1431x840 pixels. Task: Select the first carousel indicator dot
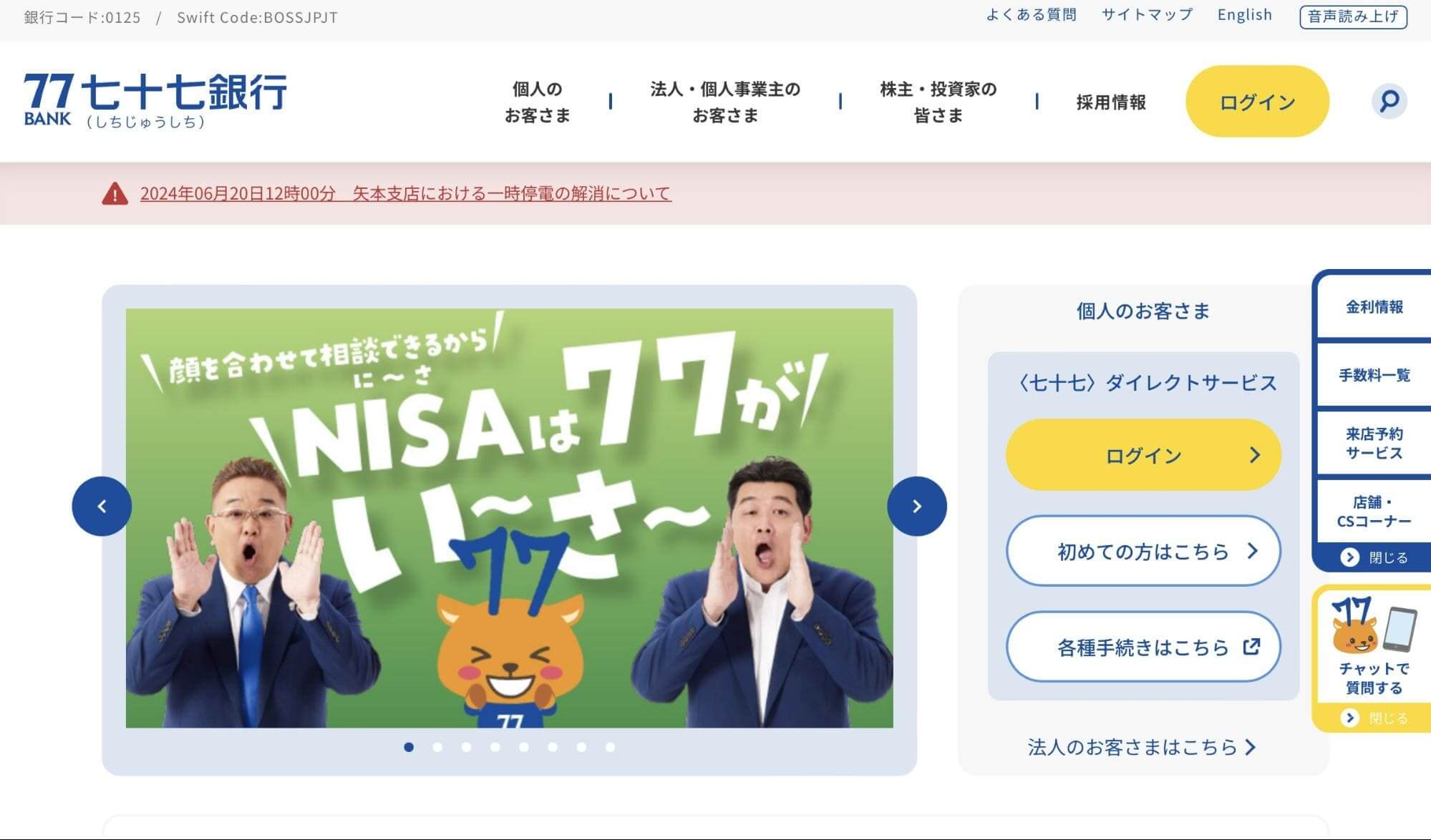(409, 747)
